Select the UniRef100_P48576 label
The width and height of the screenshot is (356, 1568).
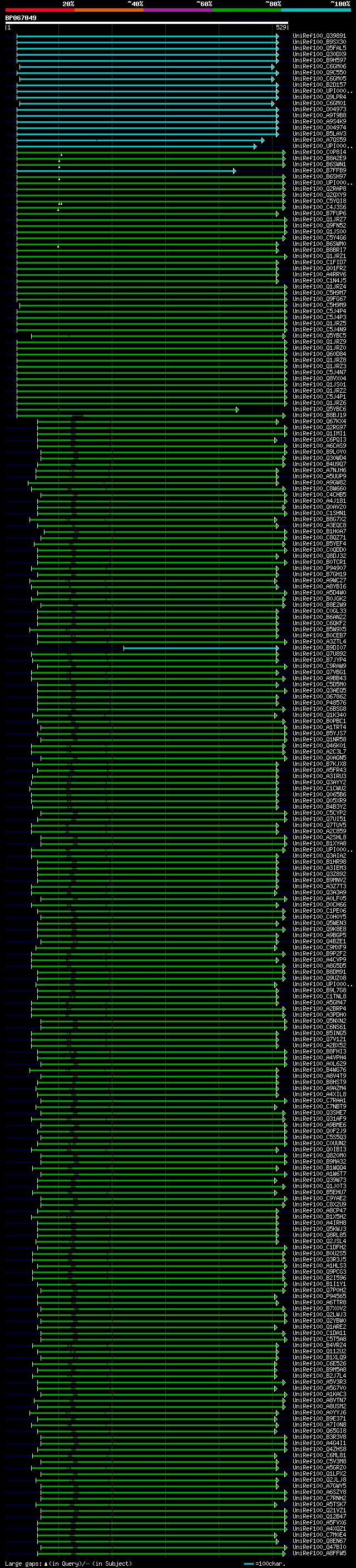point(319,703)
